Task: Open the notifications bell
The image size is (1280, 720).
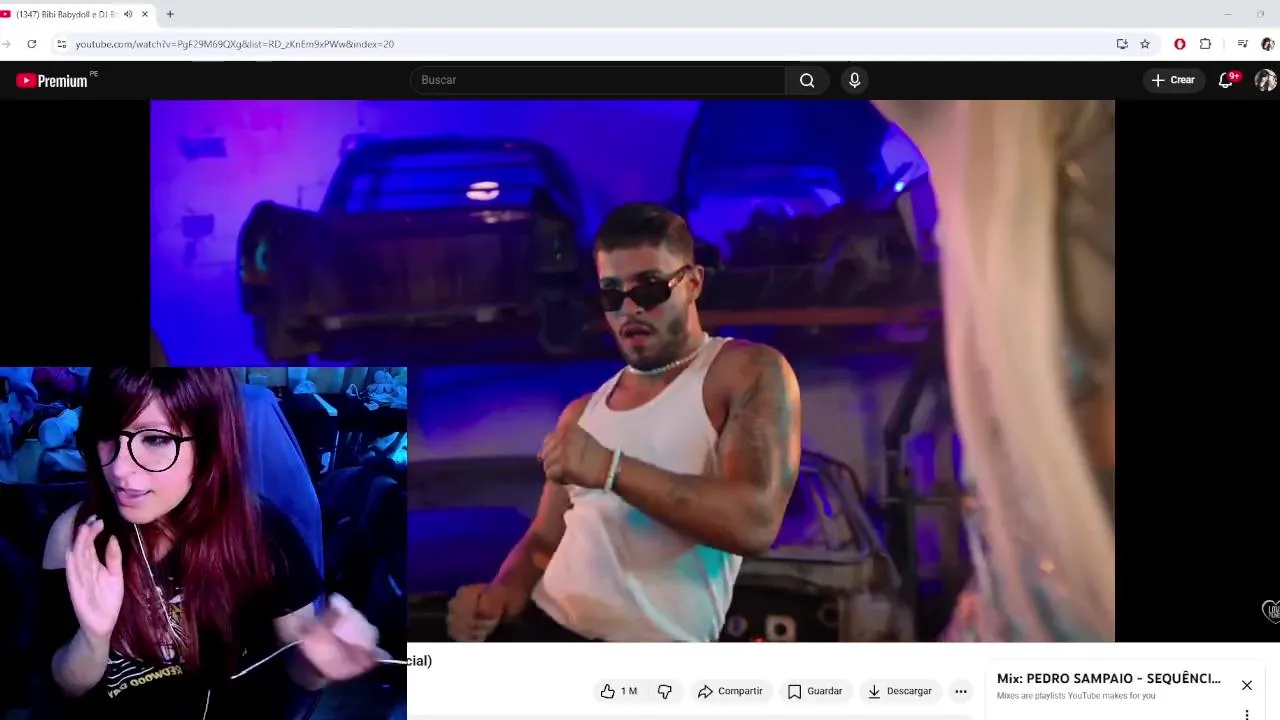Action: click(1226, 80)
